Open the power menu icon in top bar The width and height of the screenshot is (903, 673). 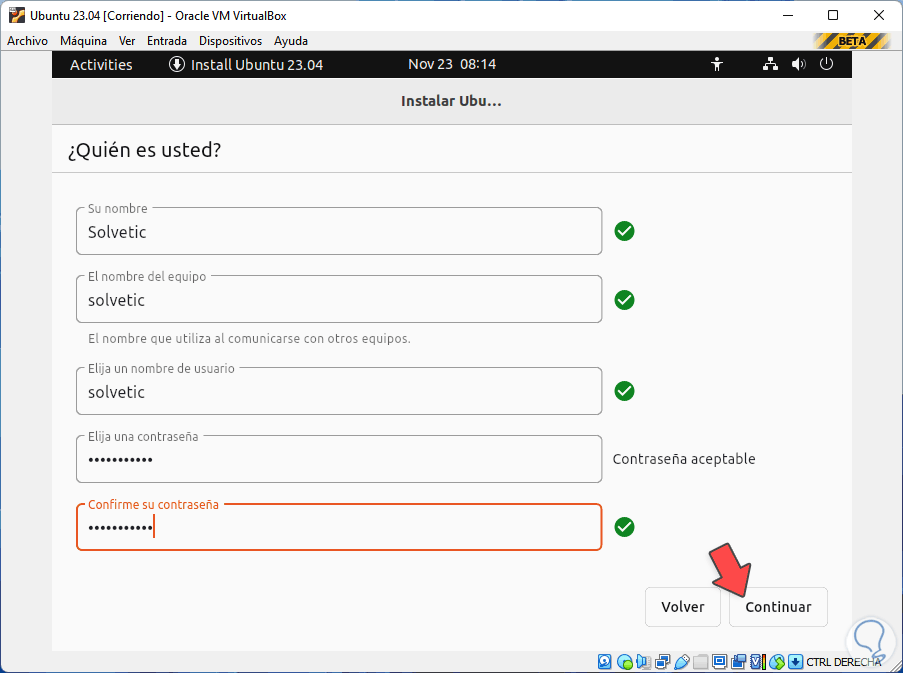(826, 63)
